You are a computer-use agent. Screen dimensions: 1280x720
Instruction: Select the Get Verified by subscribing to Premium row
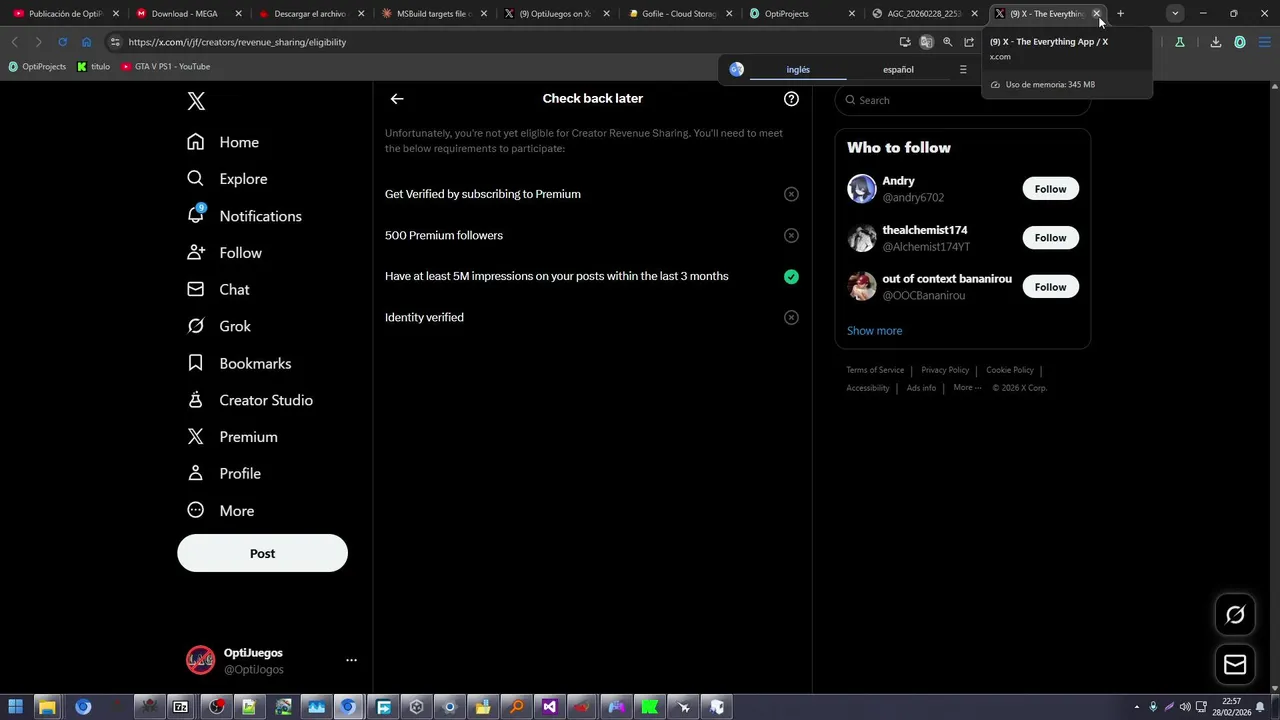point(592,194)
